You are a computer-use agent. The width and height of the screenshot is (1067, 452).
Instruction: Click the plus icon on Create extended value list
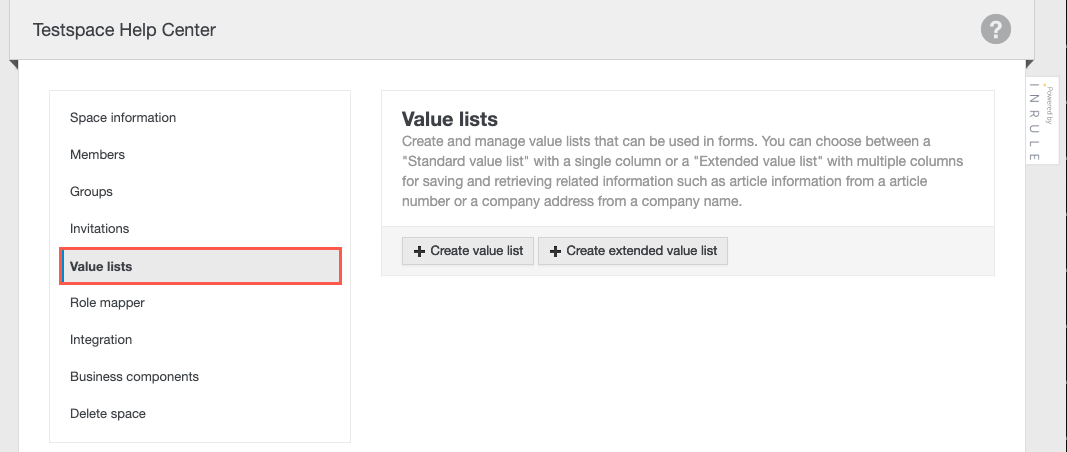555,251
